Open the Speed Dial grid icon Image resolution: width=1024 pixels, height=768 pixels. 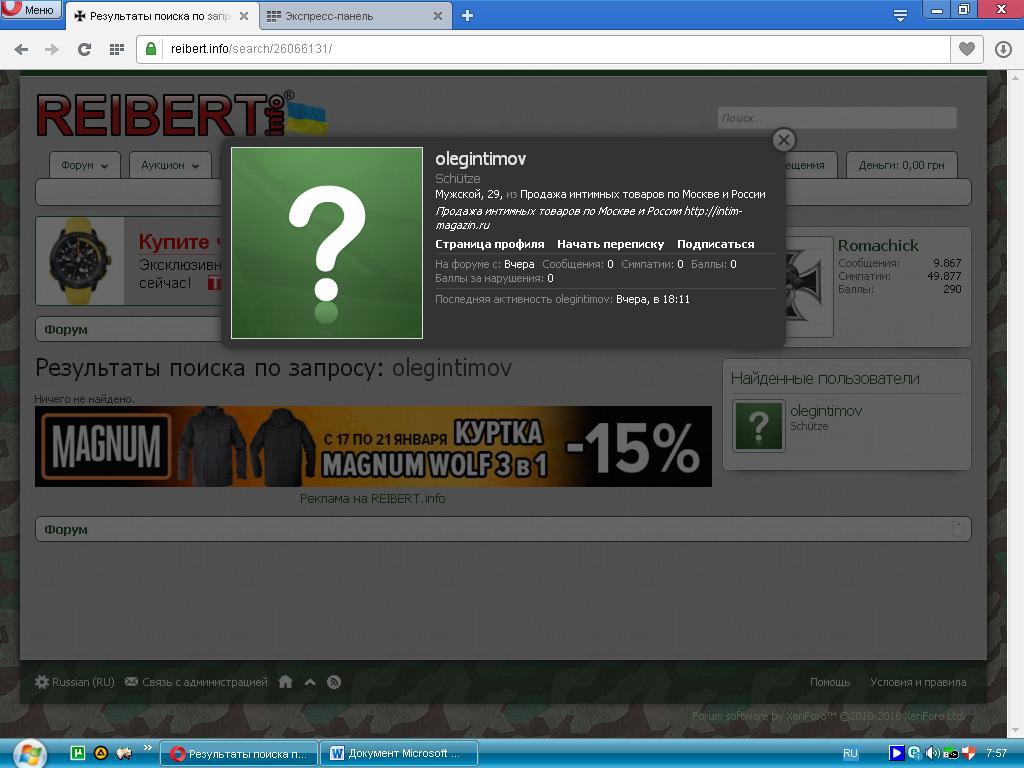pos(117,49)
